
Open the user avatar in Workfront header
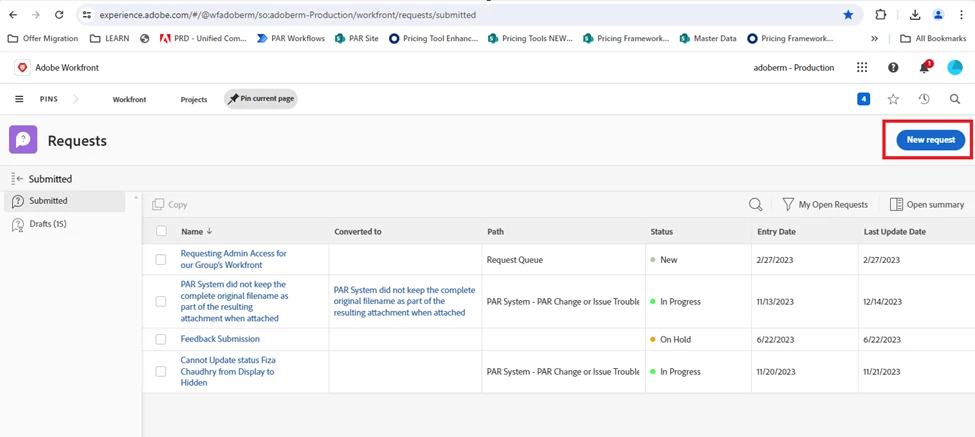(954, 67)
